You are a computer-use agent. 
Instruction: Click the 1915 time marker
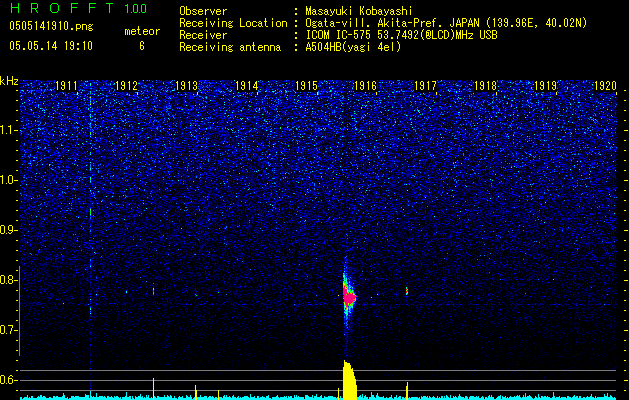click(306, 86)
